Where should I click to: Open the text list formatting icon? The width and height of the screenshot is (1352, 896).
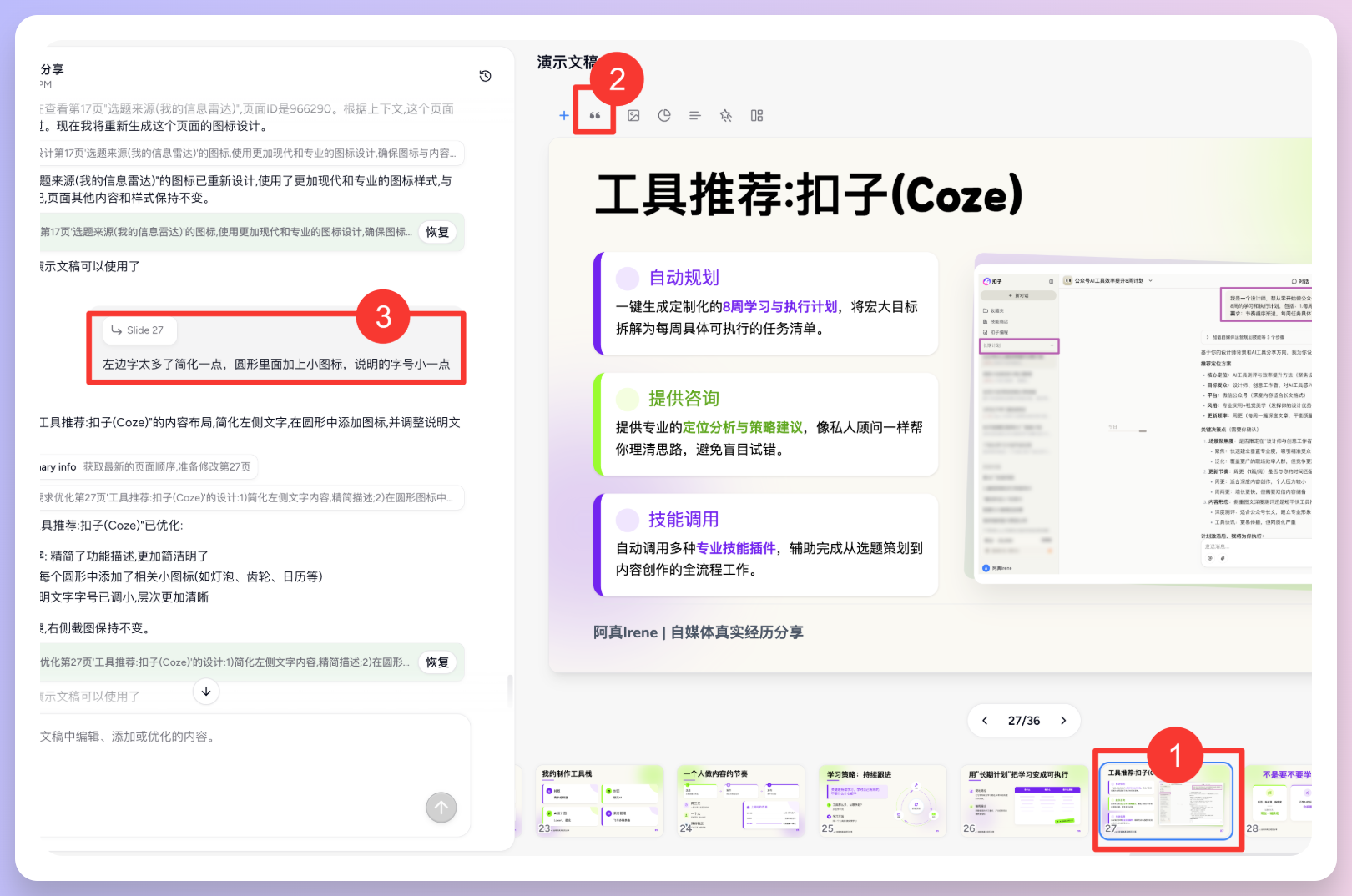pos(694,115)
